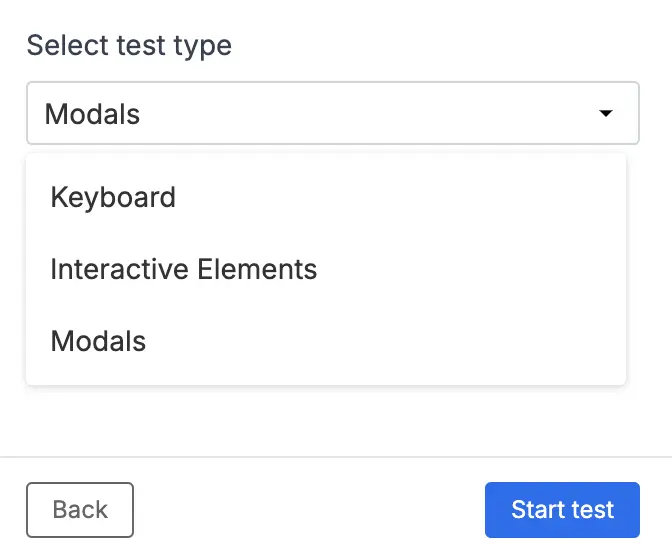Click the selected Modals value in the field
Viewport: 672px width, 554px height.
pos(93,114)
